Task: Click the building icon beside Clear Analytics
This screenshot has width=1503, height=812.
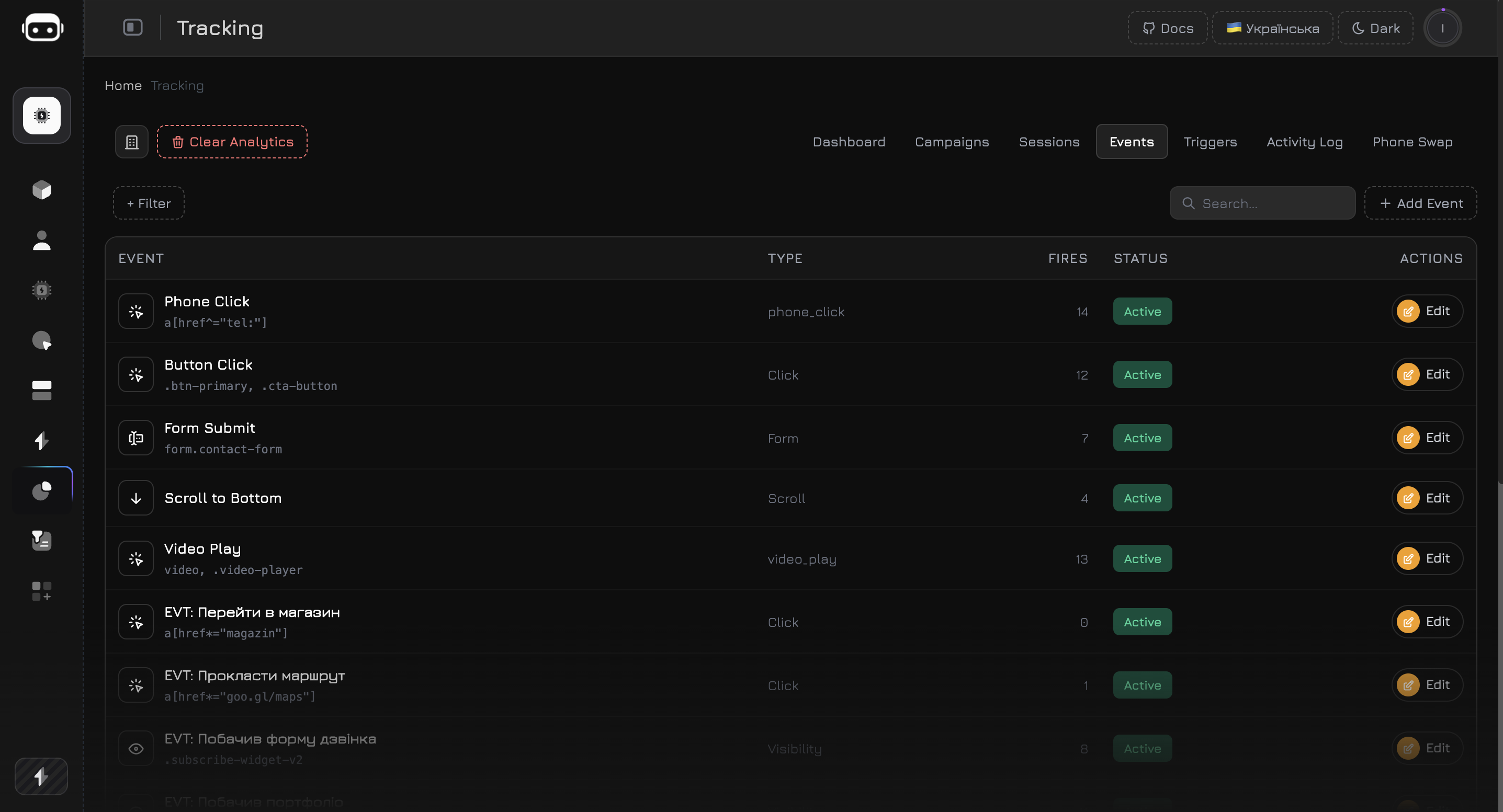Action: point(132,142)
